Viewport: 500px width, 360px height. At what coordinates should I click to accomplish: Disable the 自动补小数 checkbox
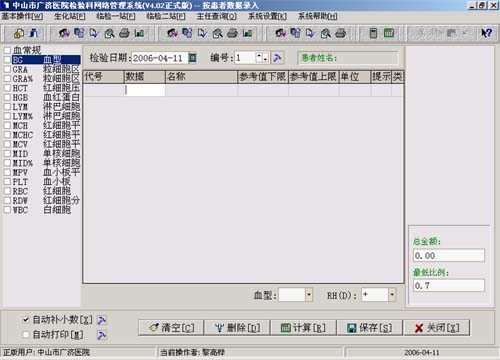click(x=26, y=320)
